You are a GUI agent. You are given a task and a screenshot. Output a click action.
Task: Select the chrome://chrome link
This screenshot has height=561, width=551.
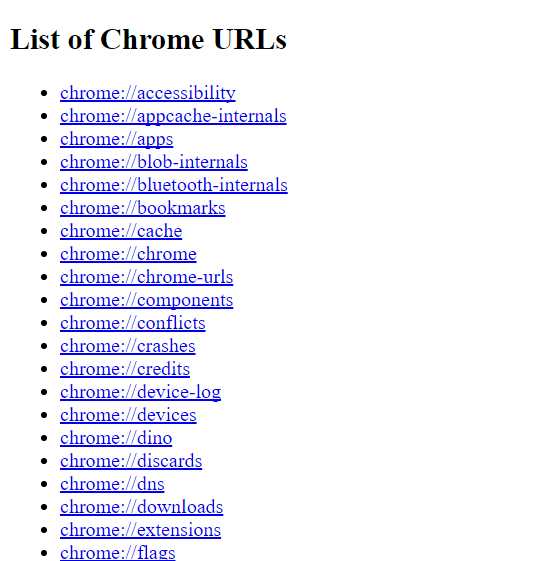click(x=128, y=254)
